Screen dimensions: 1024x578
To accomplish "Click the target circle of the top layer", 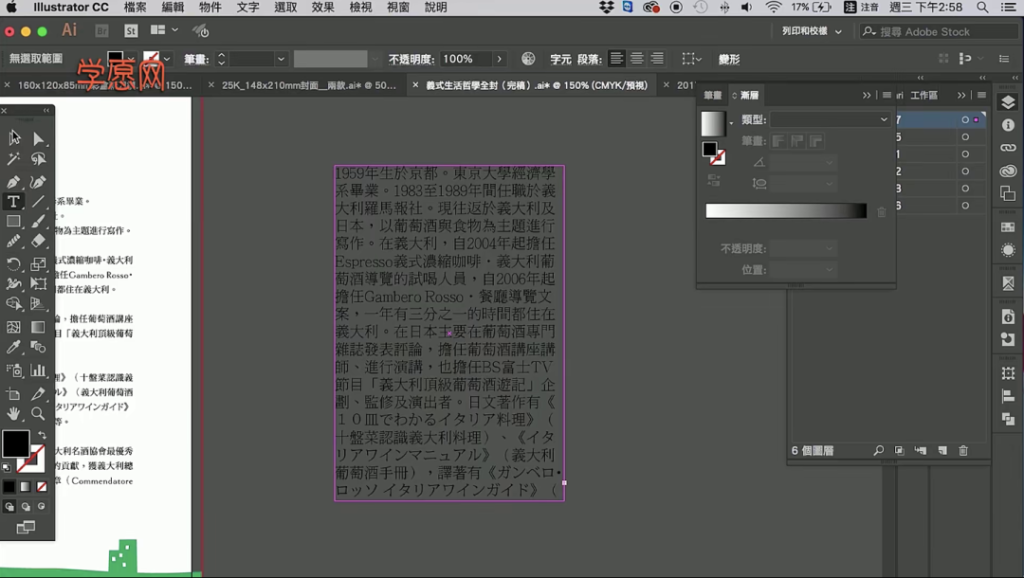I will tap(965, 120).
